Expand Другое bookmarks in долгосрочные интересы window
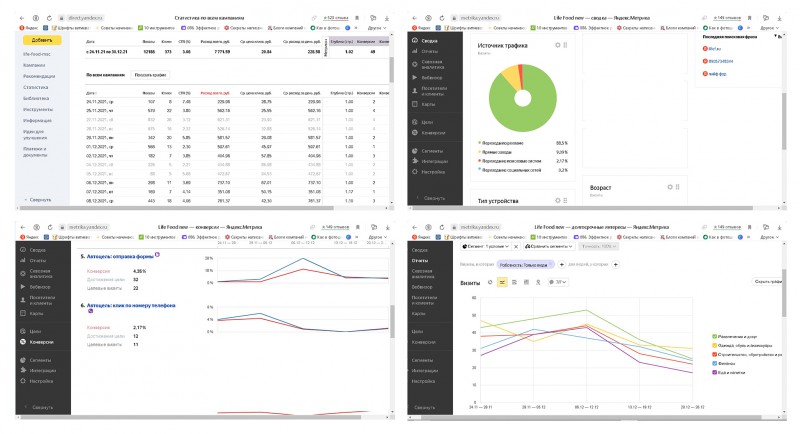800x434 pixels. tap(769, 237)
